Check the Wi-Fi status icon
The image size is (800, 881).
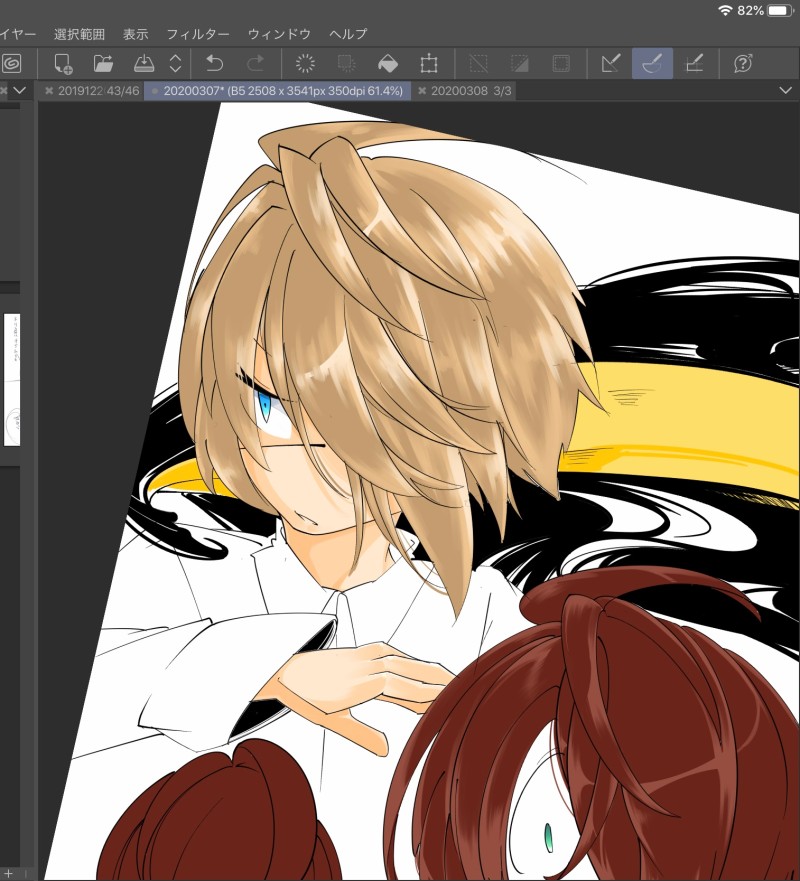[x=726, y=10]
